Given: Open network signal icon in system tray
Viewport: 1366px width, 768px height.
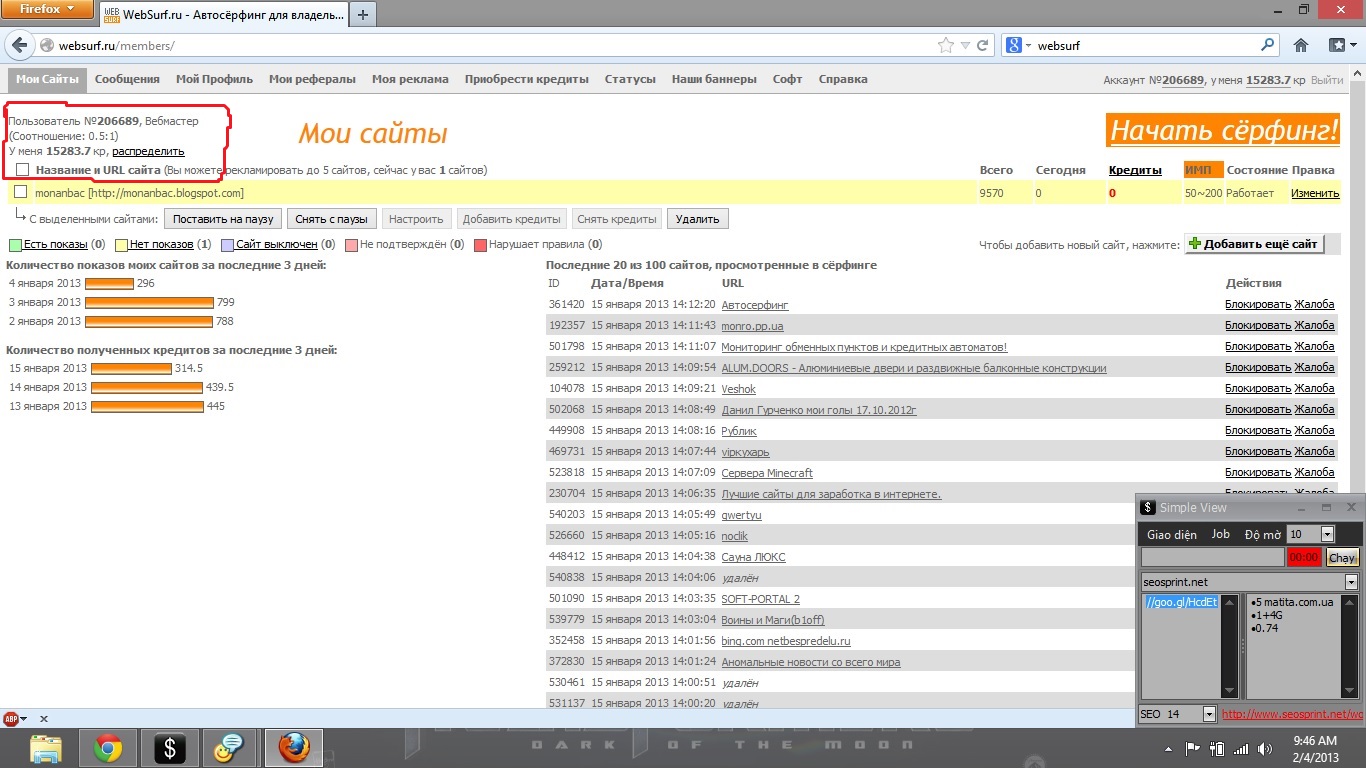Looking at the screenshot, I should tap(1241, 748).
